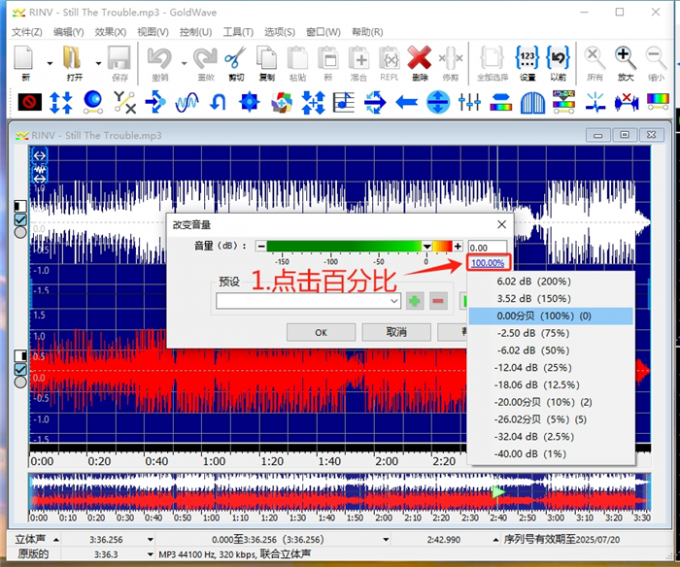This screenshot has width=680, height=567.
Task: Open the 工具(T) menu
Action: coord(238,32)
